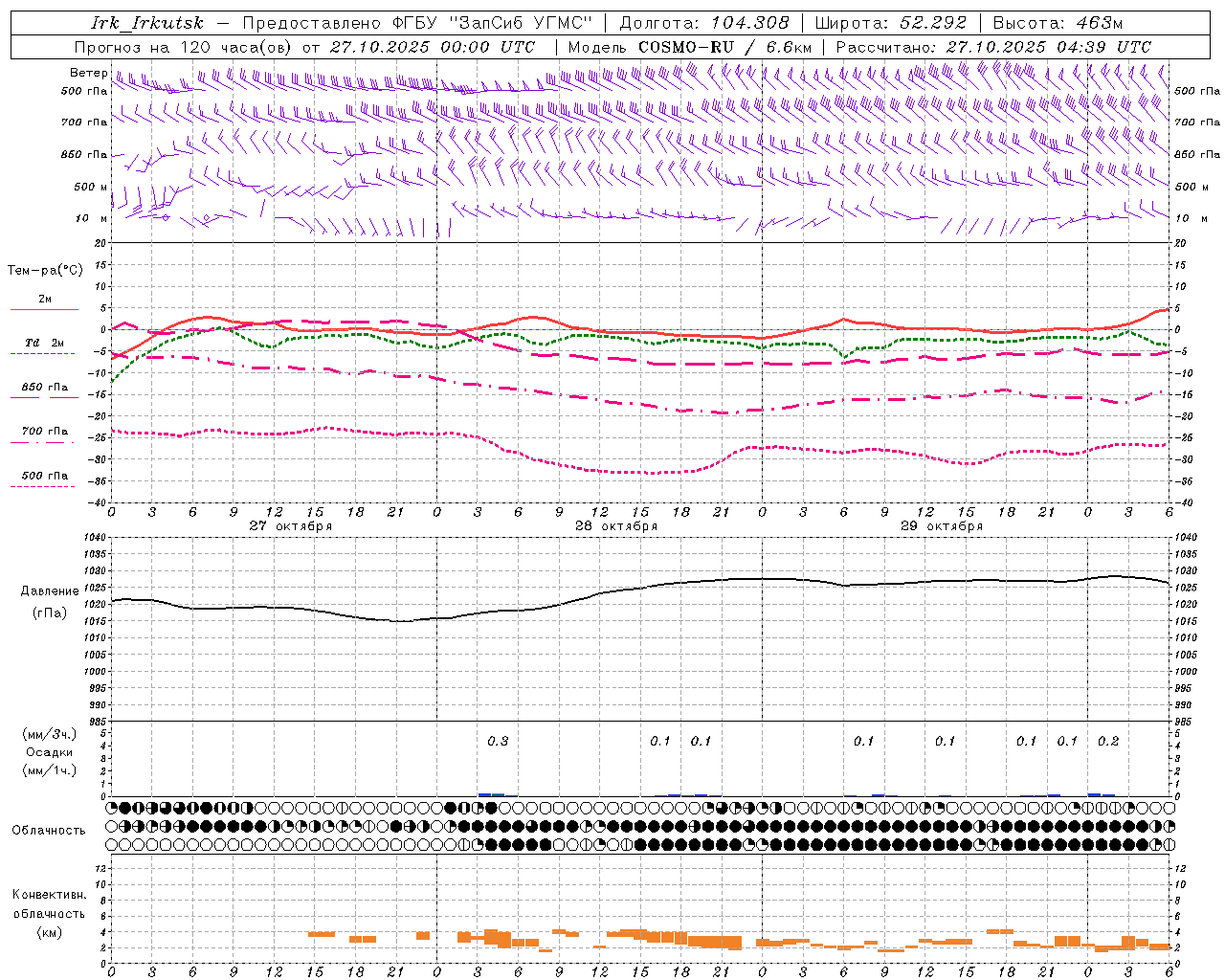Viewport: 1225px width, 980px height.
Task: Click the 'Высота: 463м' elevation text
Action: (x=1058, y=23)
